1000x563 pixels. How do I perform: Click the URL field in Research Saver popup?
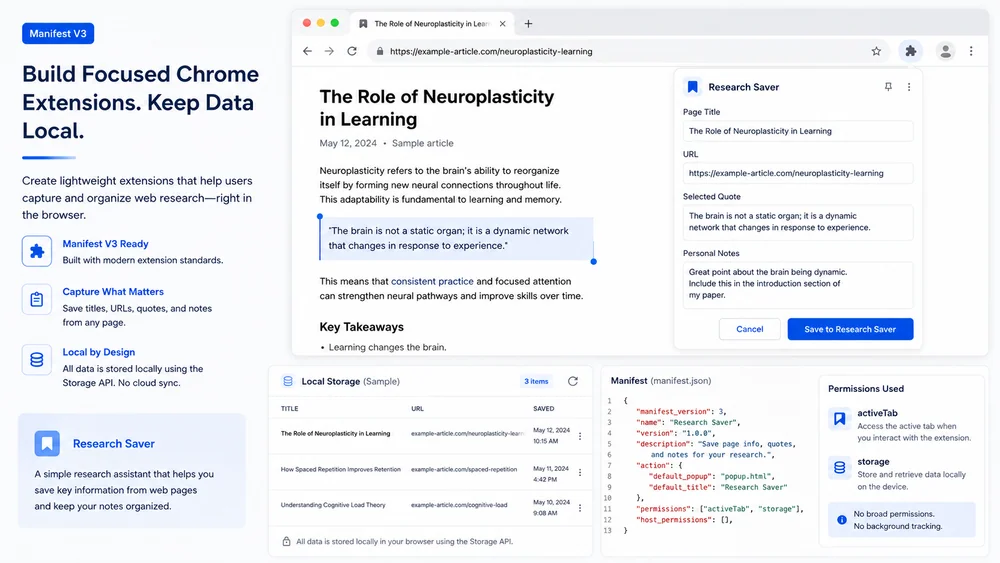pos(798,173)
